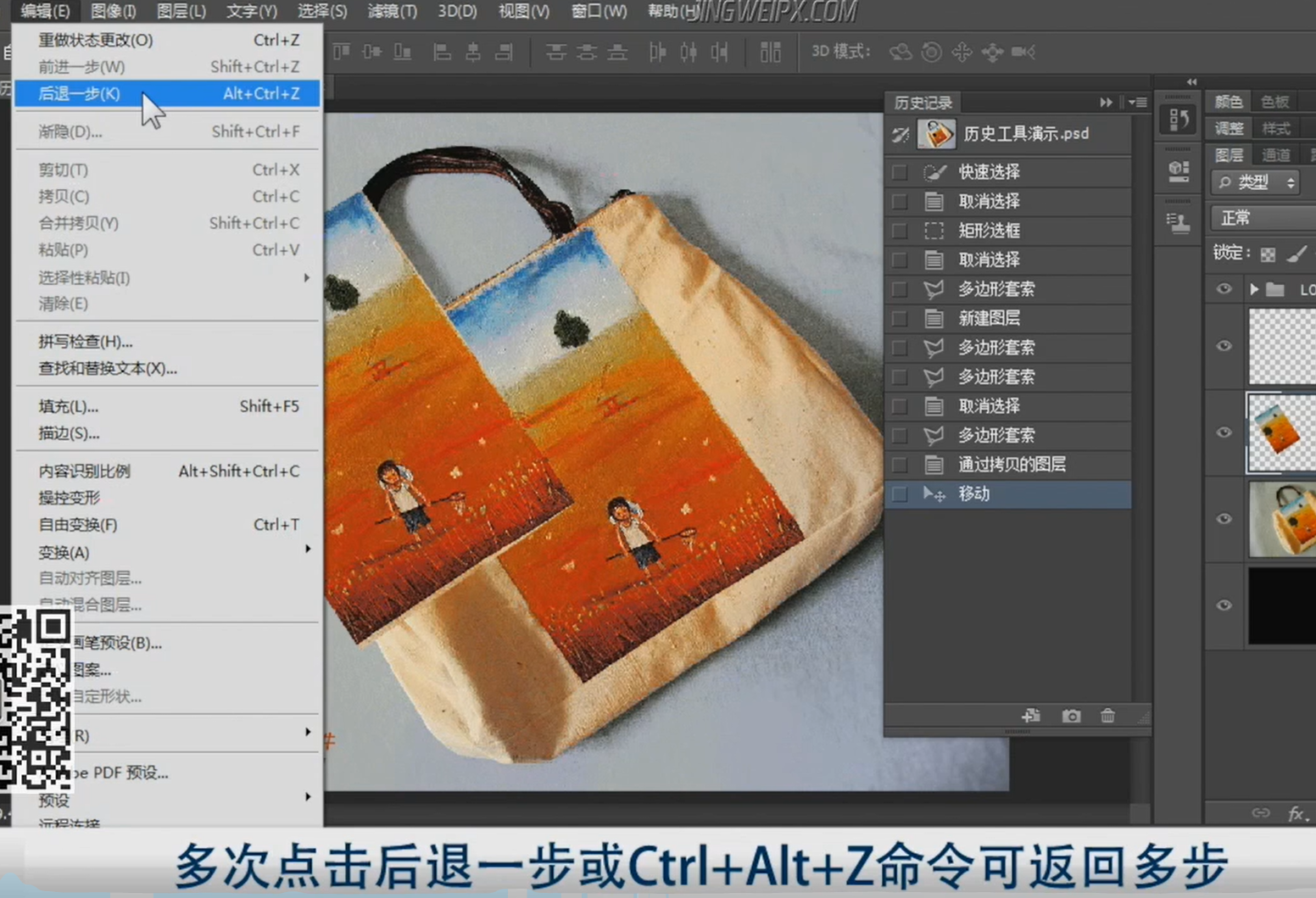Open the History panel dock icon
Image resolution: width=1316 pixels, height=898 pixels.
[x=1179, y=120]
